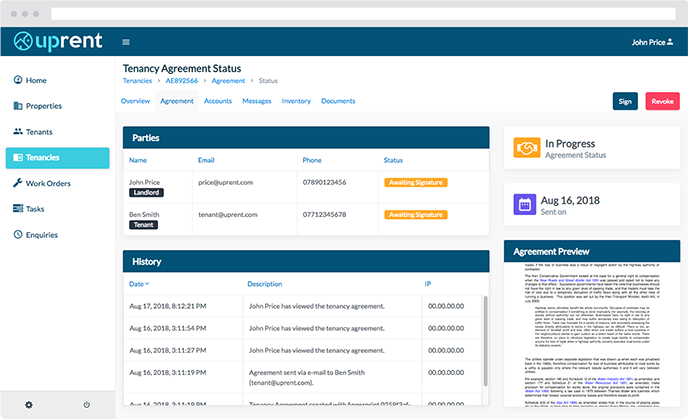This screenshot has height=419, width=688.
Task: Open the Overview tab
Action: pyautogui.click(x=135, y=101)
